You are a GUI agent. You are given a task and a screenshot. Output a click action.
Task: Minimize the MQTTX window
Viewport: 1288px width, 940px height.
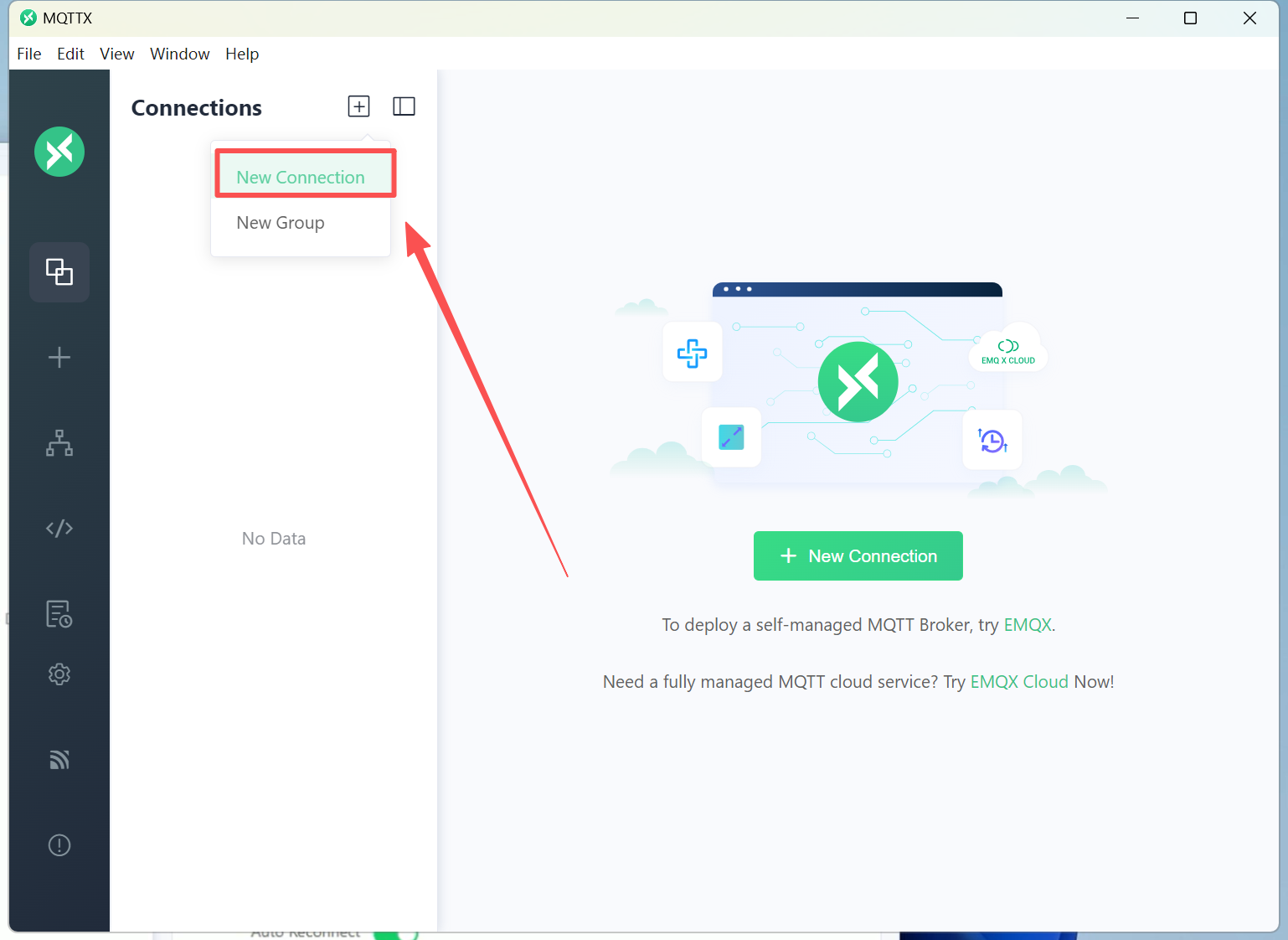(x=1133, y=18)
